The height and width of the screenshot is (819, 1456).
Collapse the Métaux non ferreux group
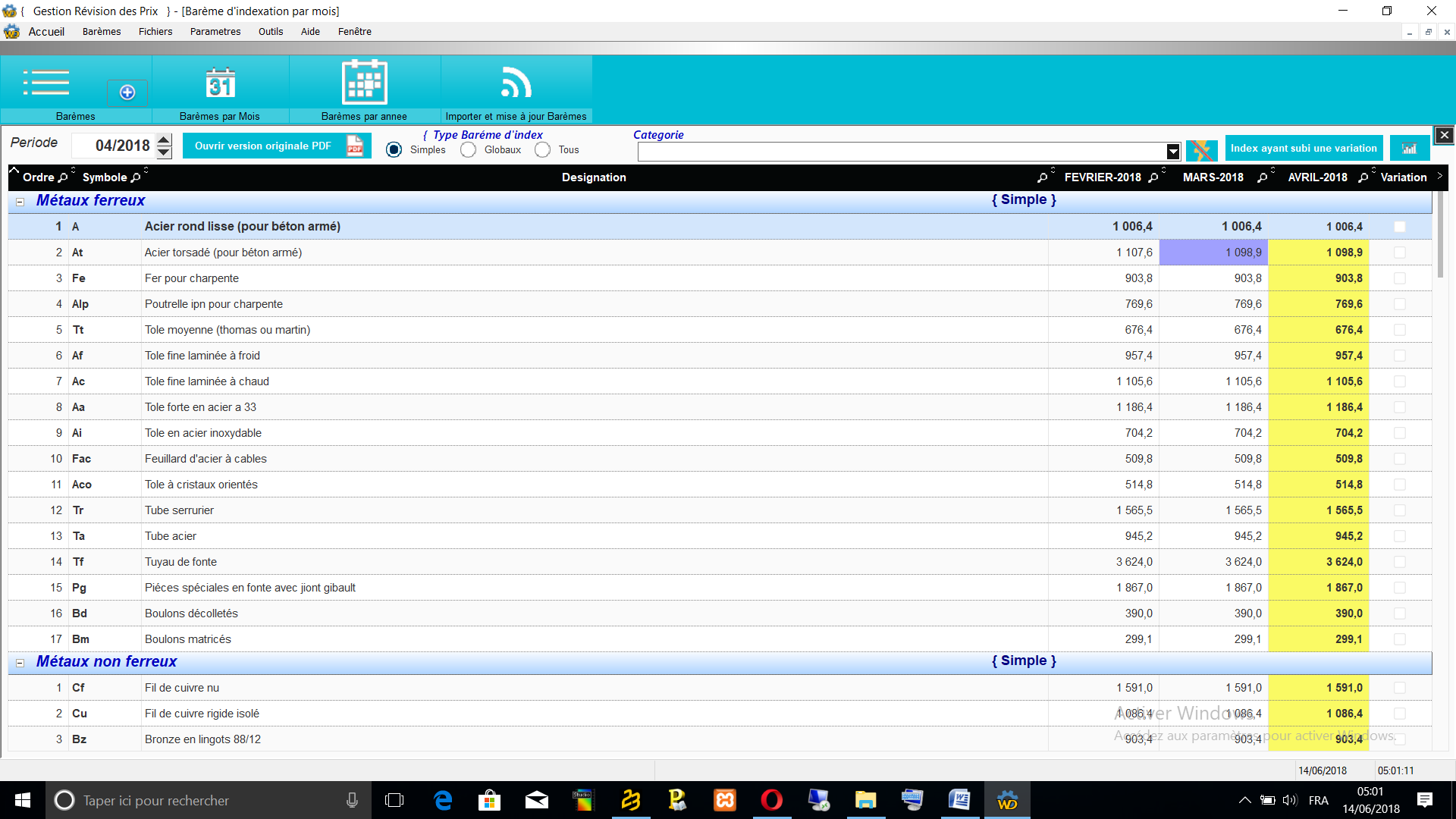(x=20, y=663)
